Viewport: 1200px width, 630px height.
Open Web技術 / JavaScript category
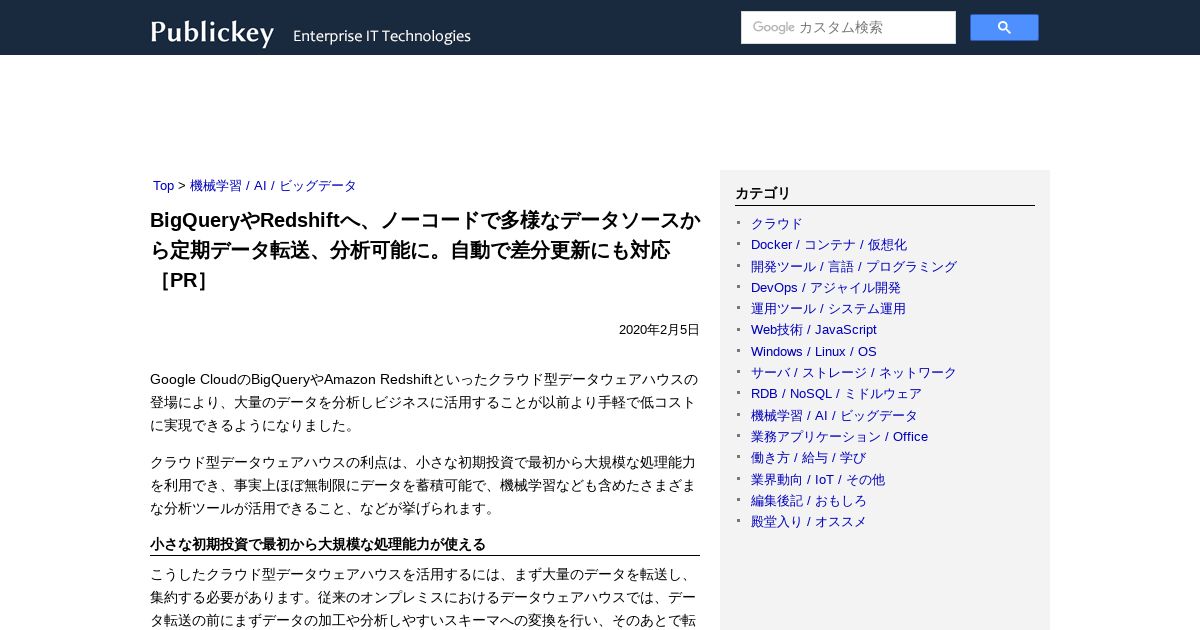coord(813,330)
